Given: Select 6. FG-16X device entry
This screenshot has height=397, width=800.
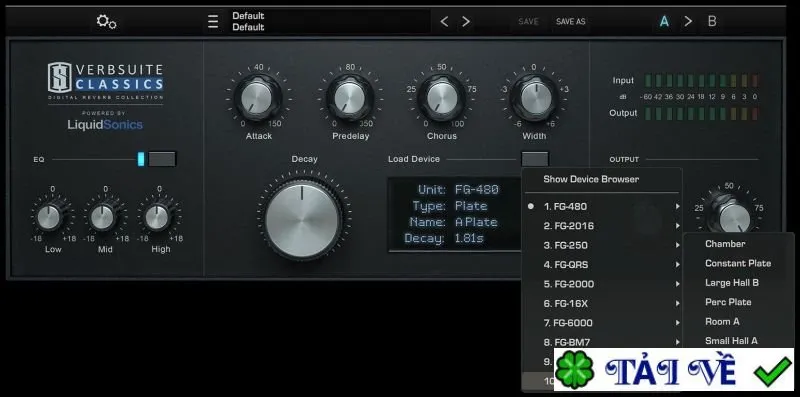Looking at the screenshot, I should 602,303.
